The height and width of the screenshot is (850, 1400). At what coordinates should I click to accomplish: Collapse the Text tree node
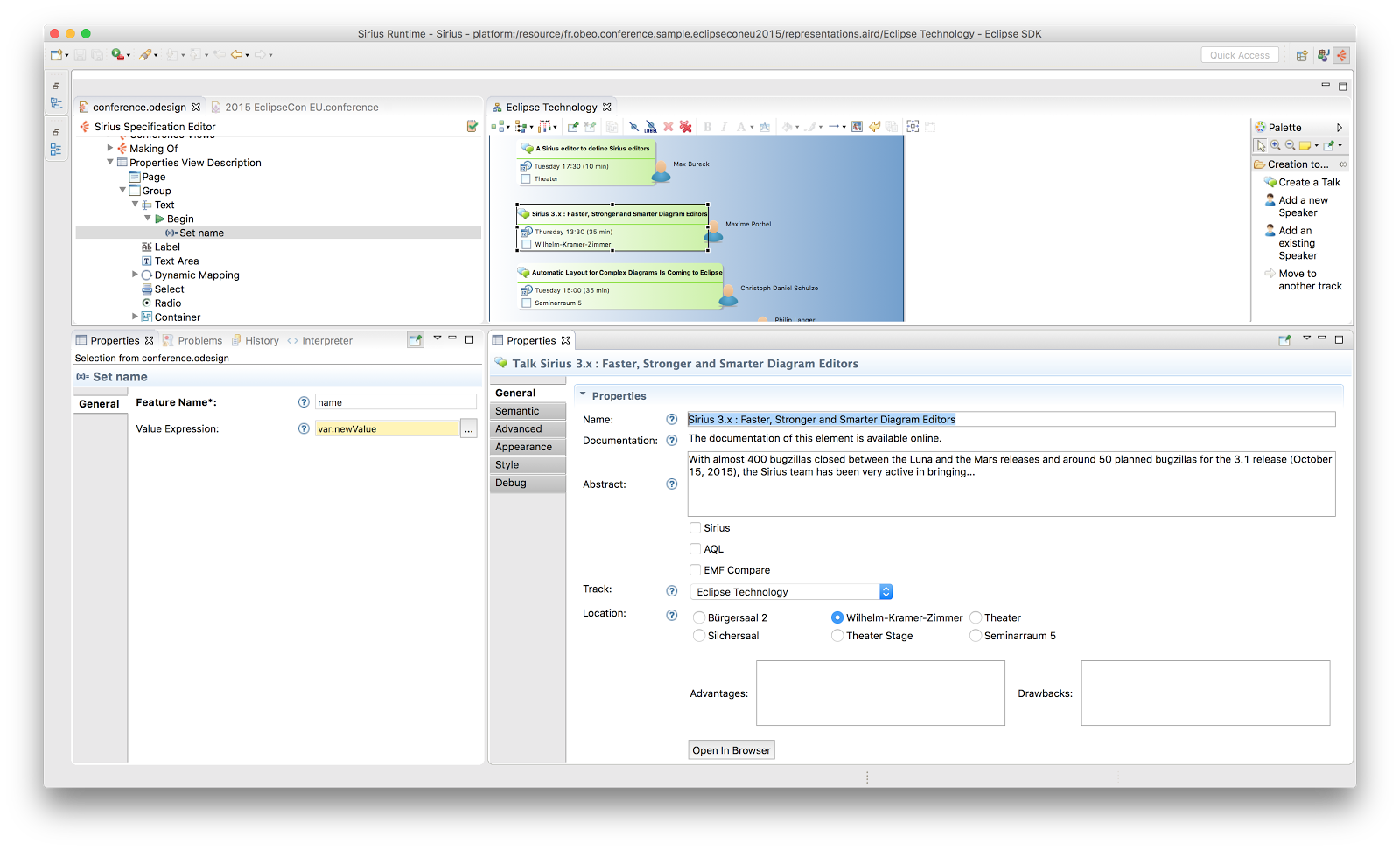[x=135, y=204]
